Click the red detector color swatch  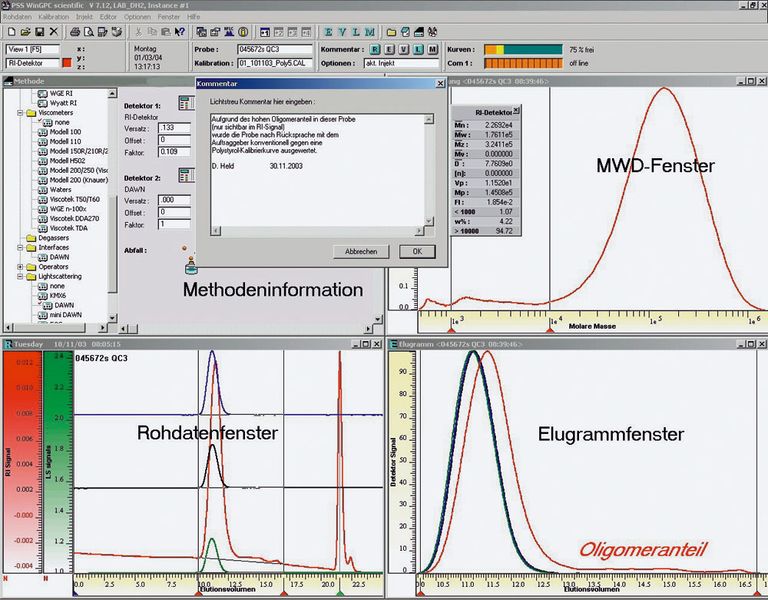(x=67, y=63)
